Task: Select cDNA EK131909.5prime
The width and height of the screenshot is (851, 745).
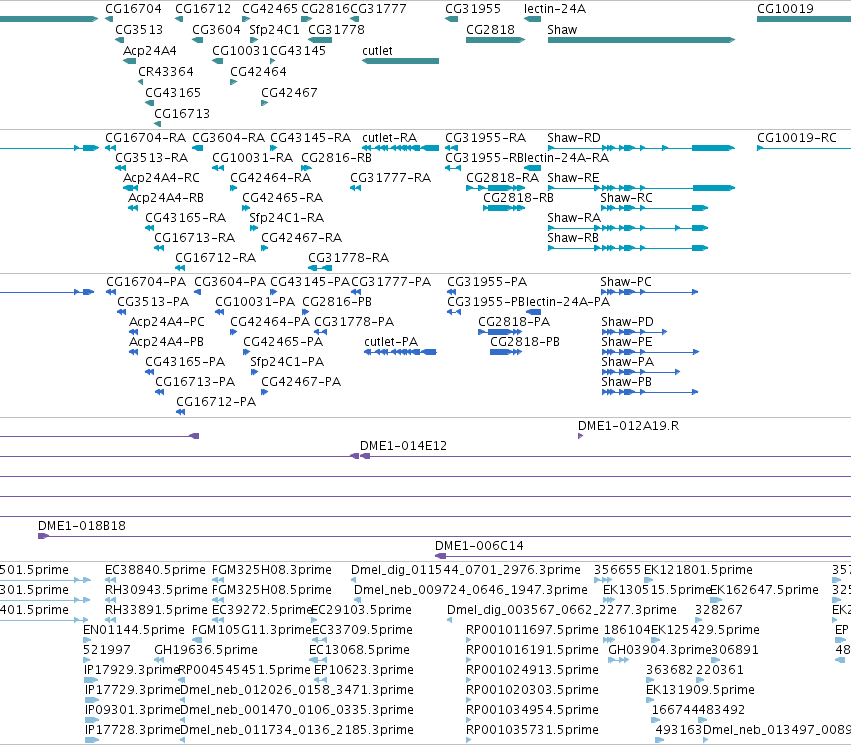Action: [700, 690]
